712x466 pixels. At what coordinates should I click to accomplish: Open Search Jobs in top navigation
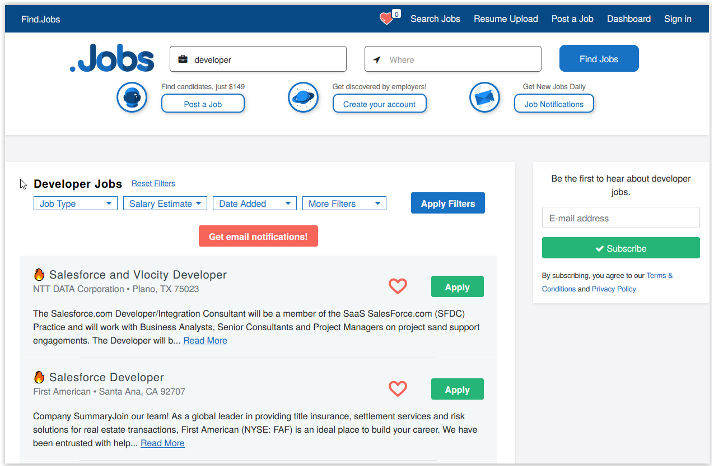(x=435, y=19)
